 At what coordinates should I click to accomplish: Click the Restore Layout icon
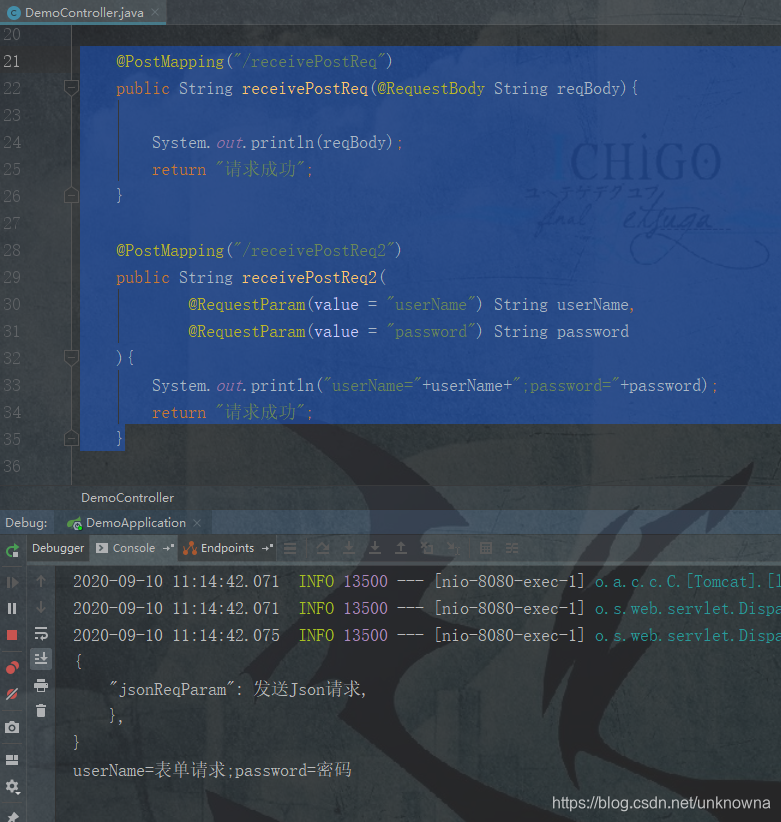tap(12, 760)
